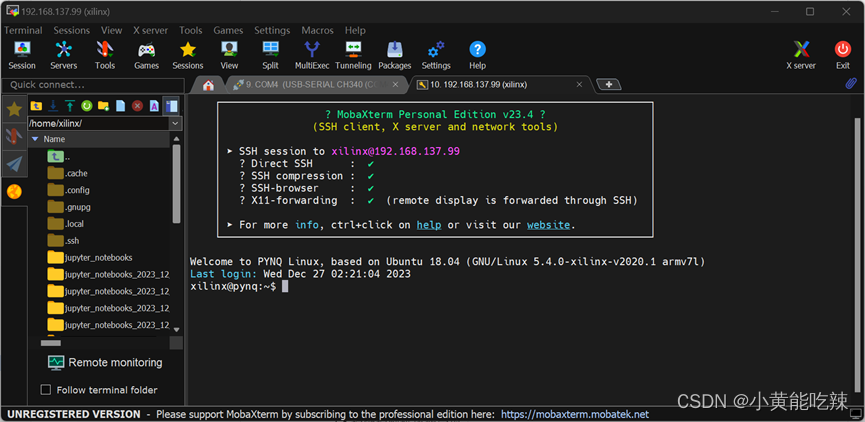
Task: Create a new folder in SFTP browser
Action: [x=103, y=106]
